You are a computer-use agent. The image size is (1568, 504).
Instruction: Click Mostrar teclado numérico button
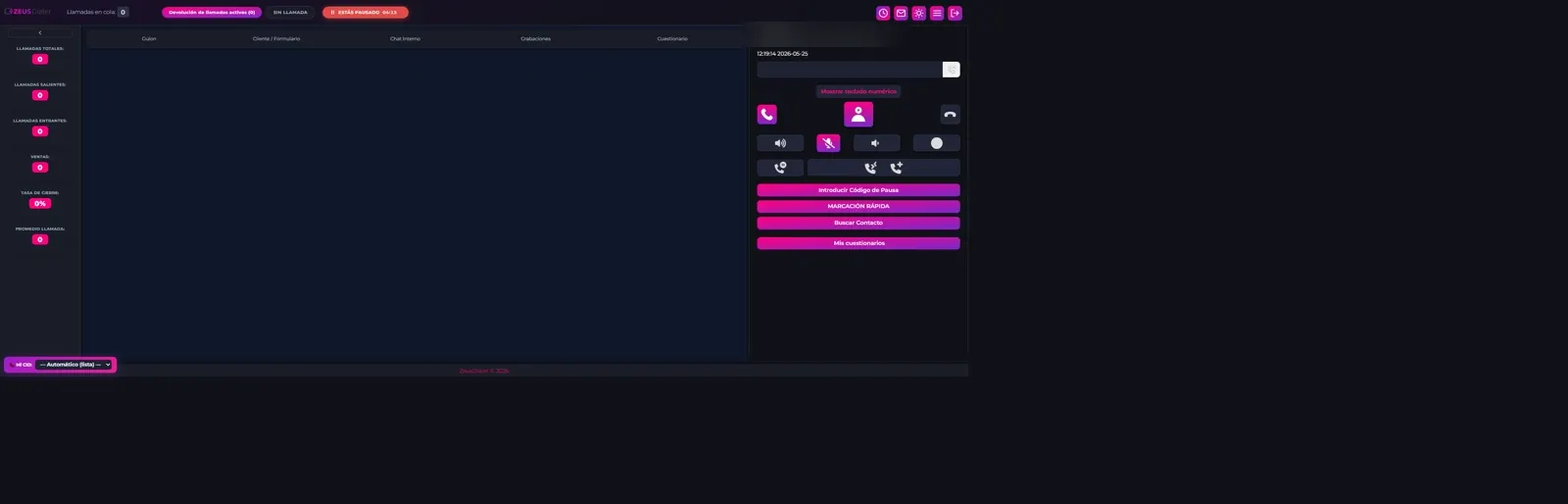[858, 91]
